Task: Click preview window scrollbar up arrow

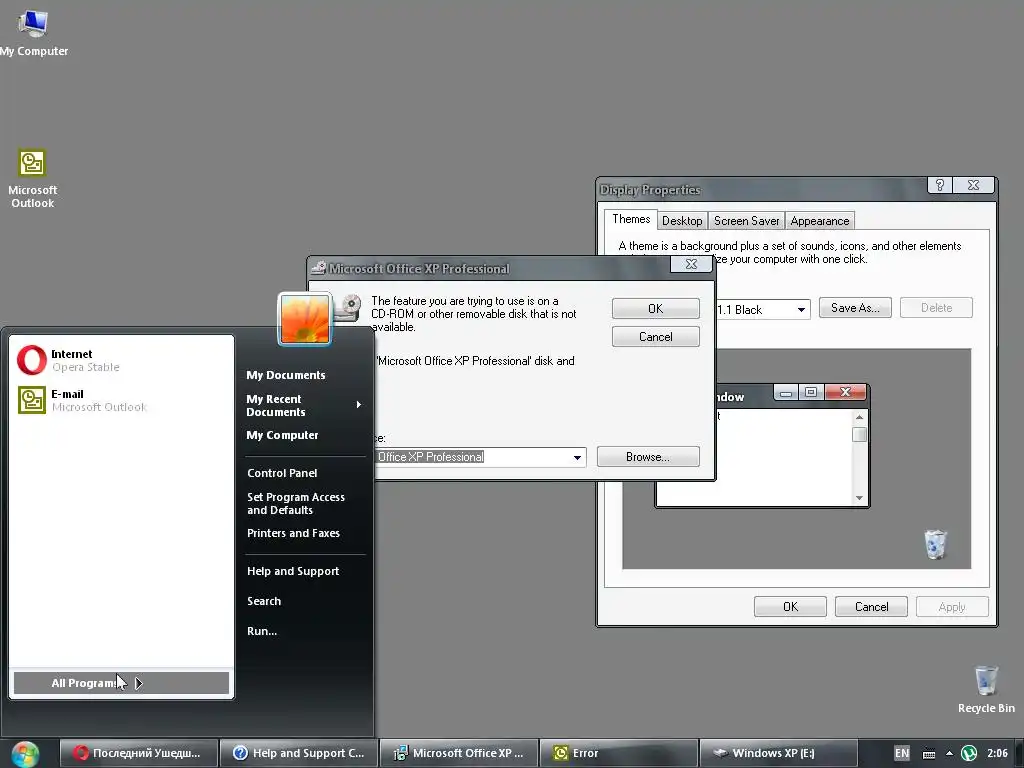Action: (859, 417)
